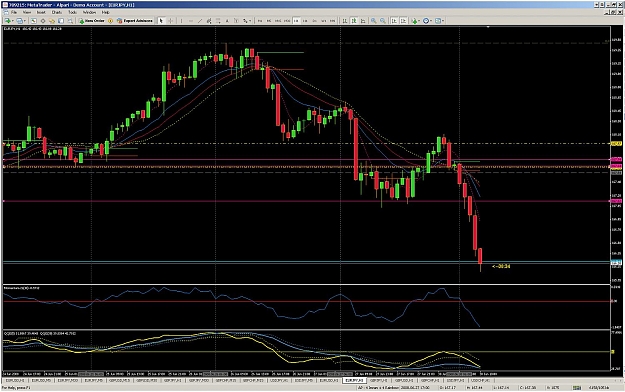Open a new chart from the toolbar

tap(7, 21)
